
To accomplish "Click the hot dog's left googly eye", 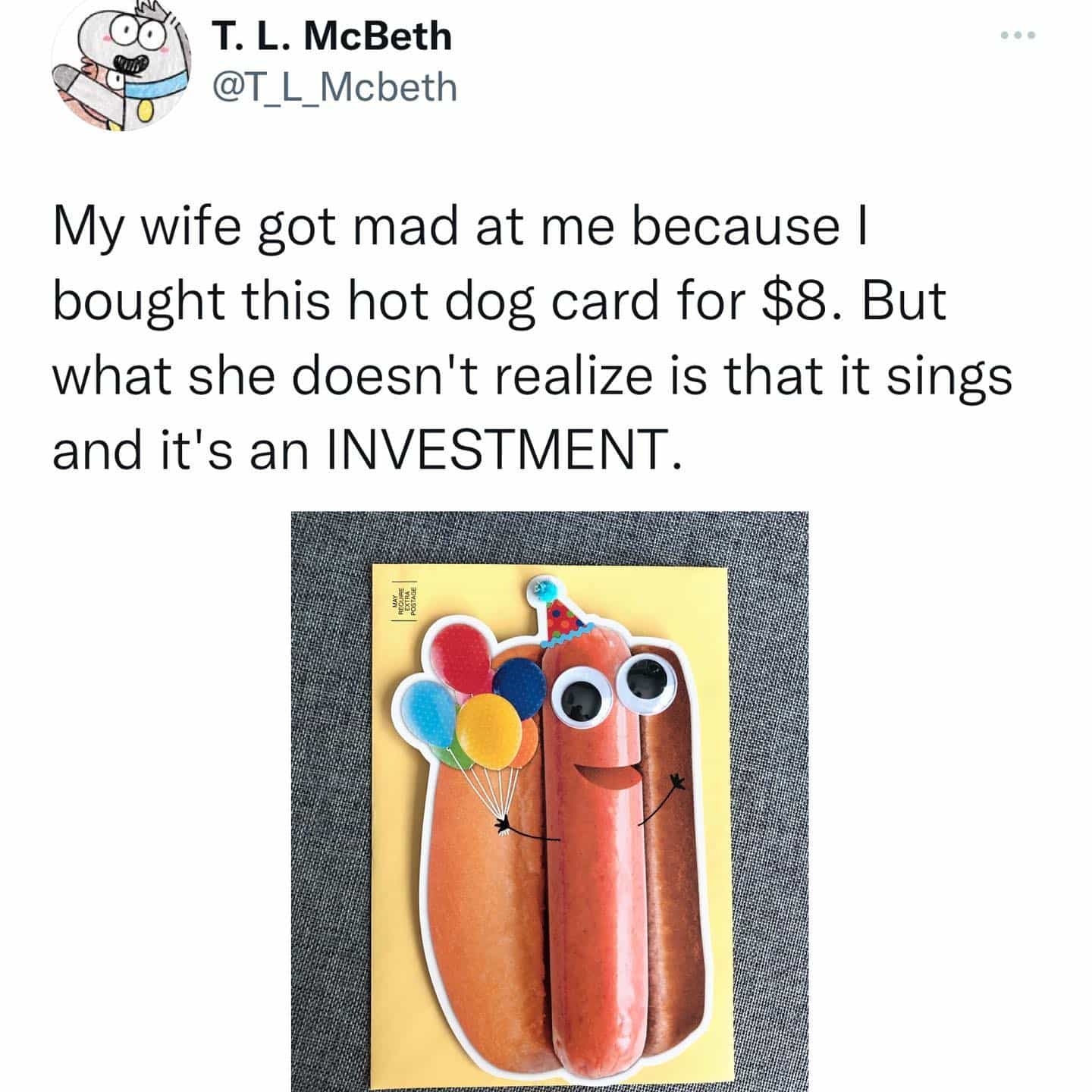I will (x=583, y=700).
